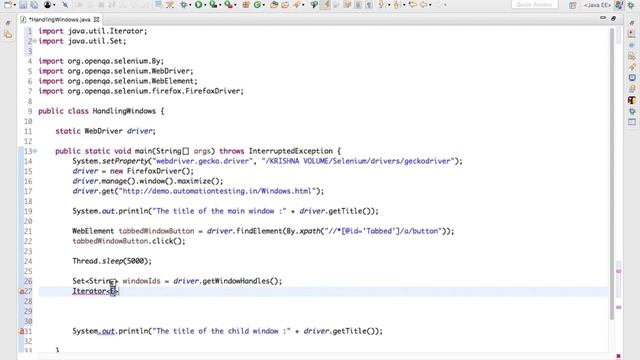
Task: Click the demo.automationtesting.in URL string
Action: pos(217,191)
